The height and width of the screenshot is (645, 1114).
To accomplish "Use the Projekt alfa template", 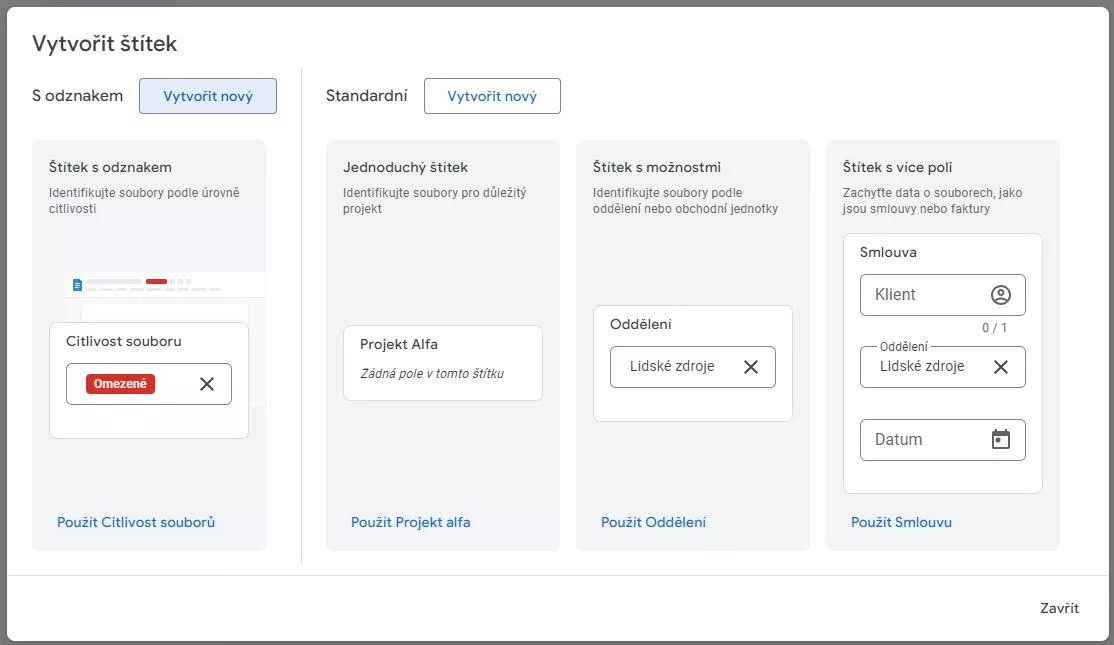I will click(x=411, y=522).
